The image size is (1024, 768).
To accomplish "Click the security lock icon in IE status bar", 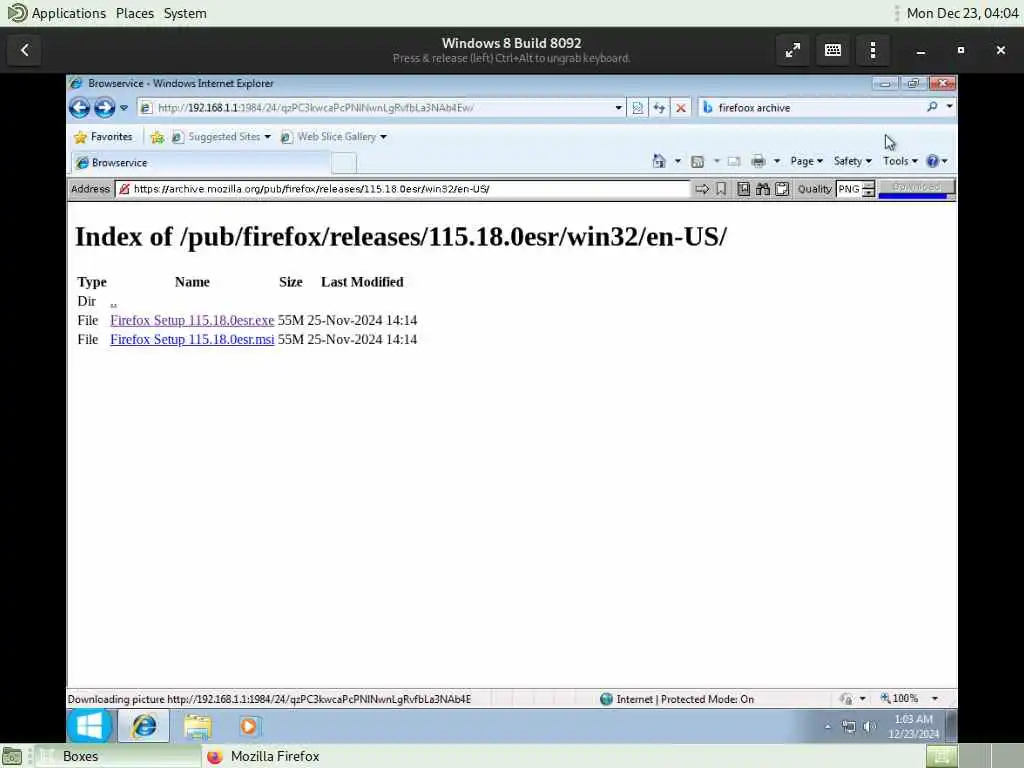I will (845, 699).
